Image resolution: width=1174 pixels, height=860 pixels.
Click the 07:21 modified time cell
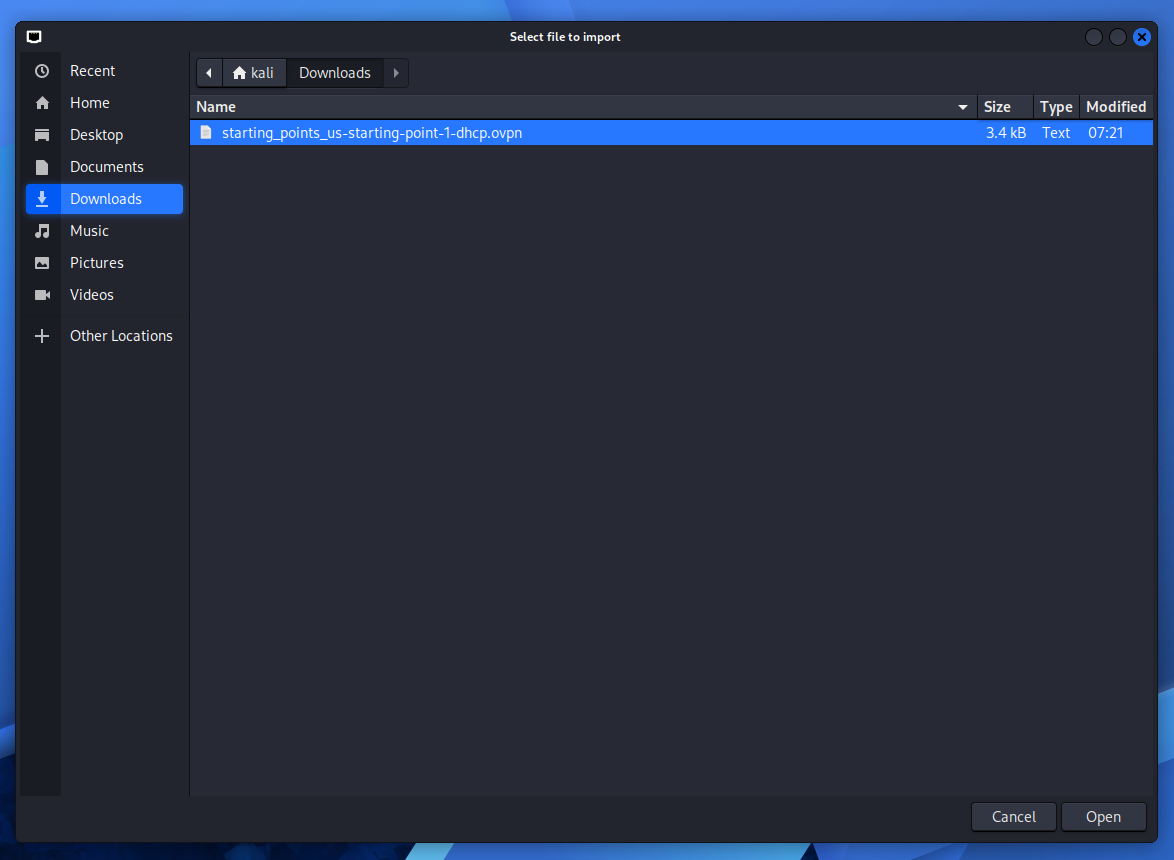click(x=1106, y=132)
